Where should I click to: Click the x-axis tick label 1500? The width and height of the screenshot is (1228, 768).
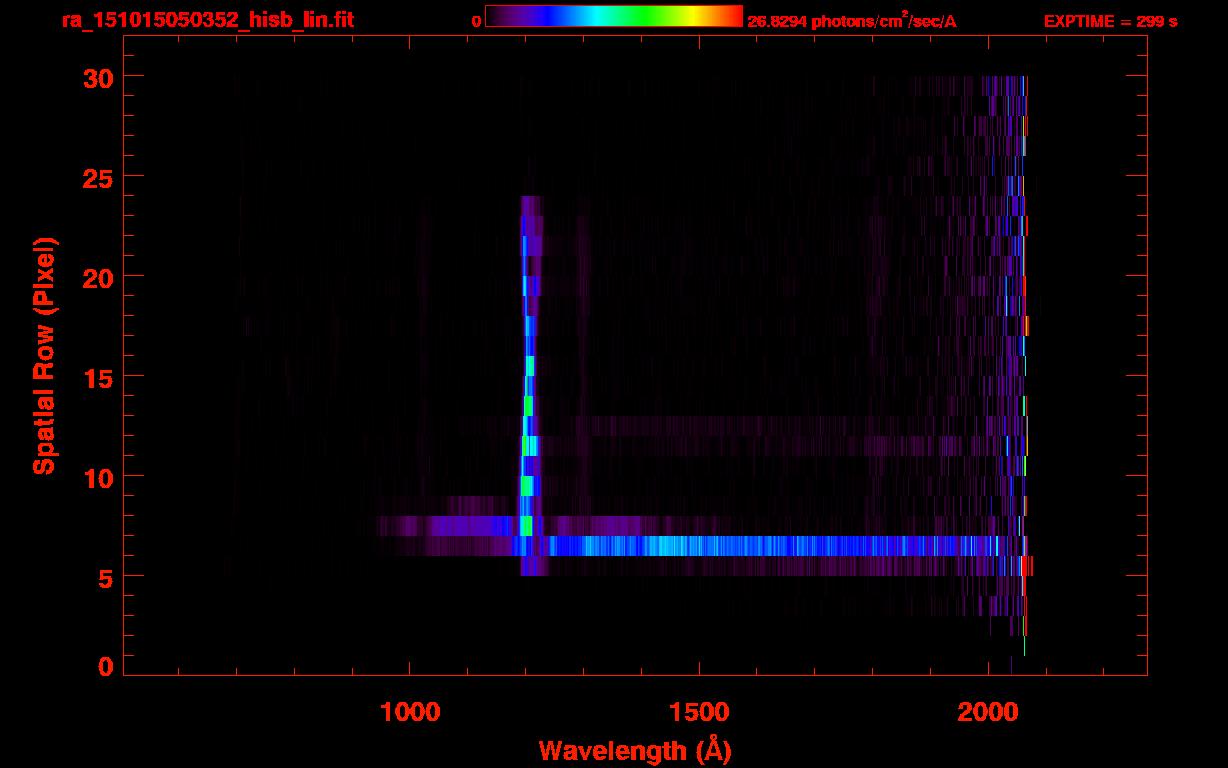698,712
